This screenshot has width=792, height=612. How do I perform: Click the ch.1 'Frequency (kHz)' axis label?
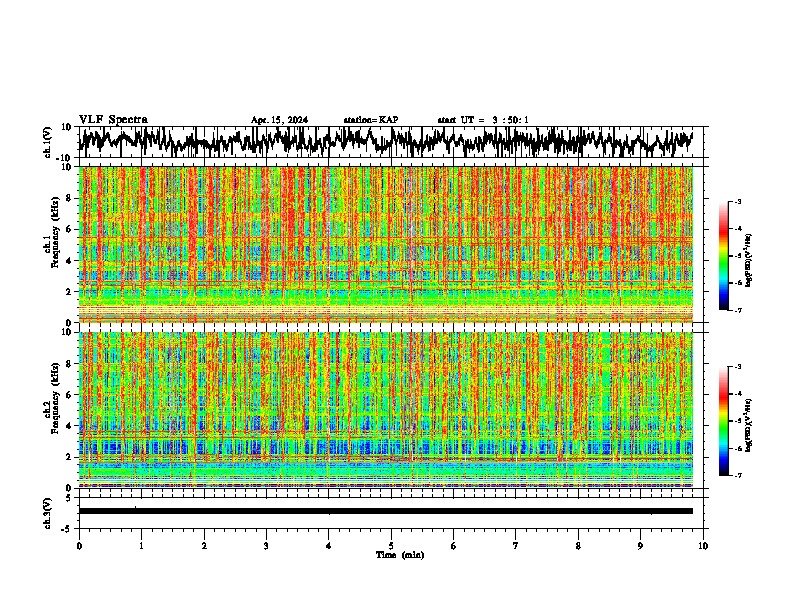click(x=55, y=233)
